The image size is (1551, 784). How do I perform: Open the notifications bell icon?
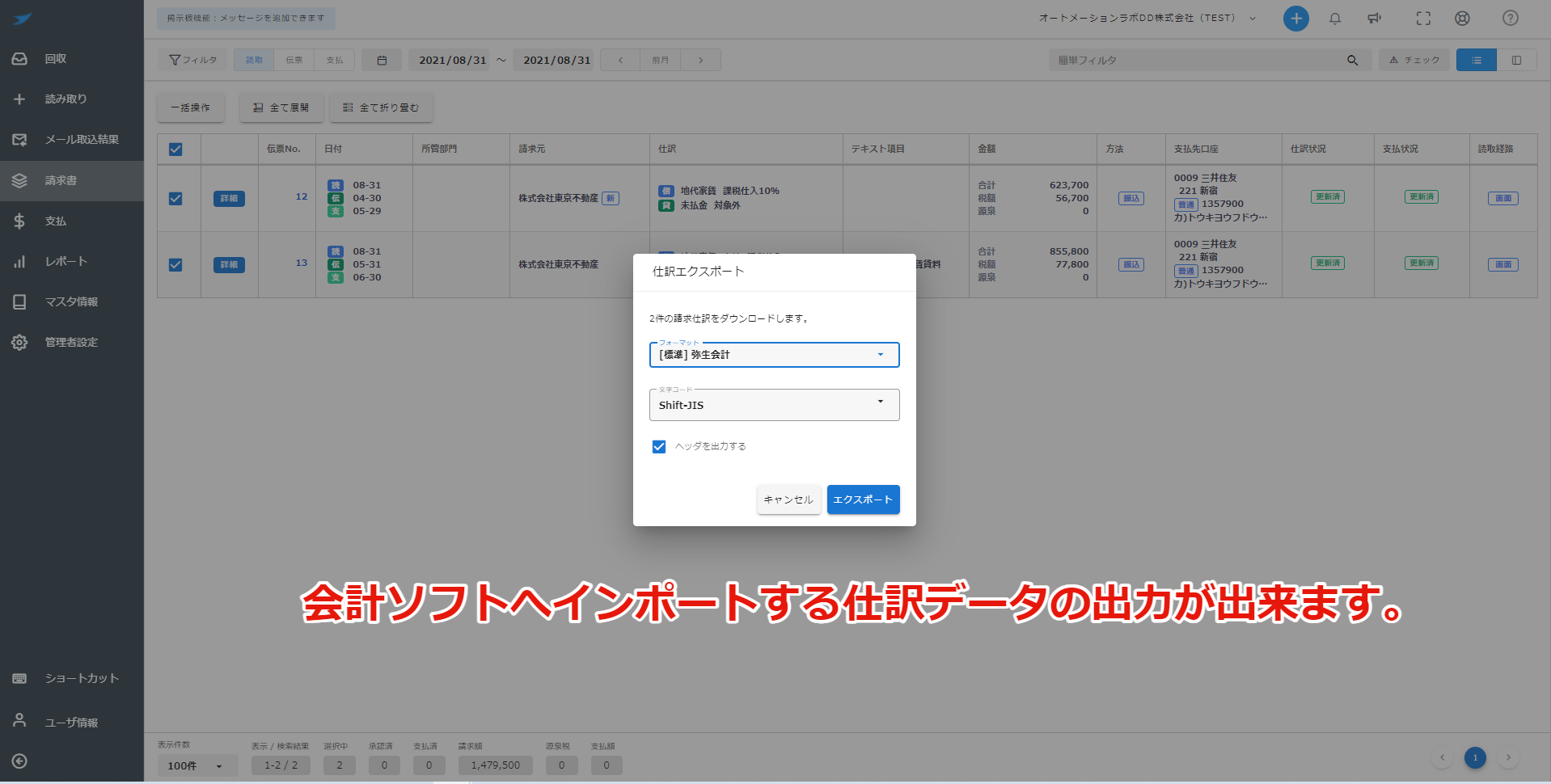(x=1335, y=19)
